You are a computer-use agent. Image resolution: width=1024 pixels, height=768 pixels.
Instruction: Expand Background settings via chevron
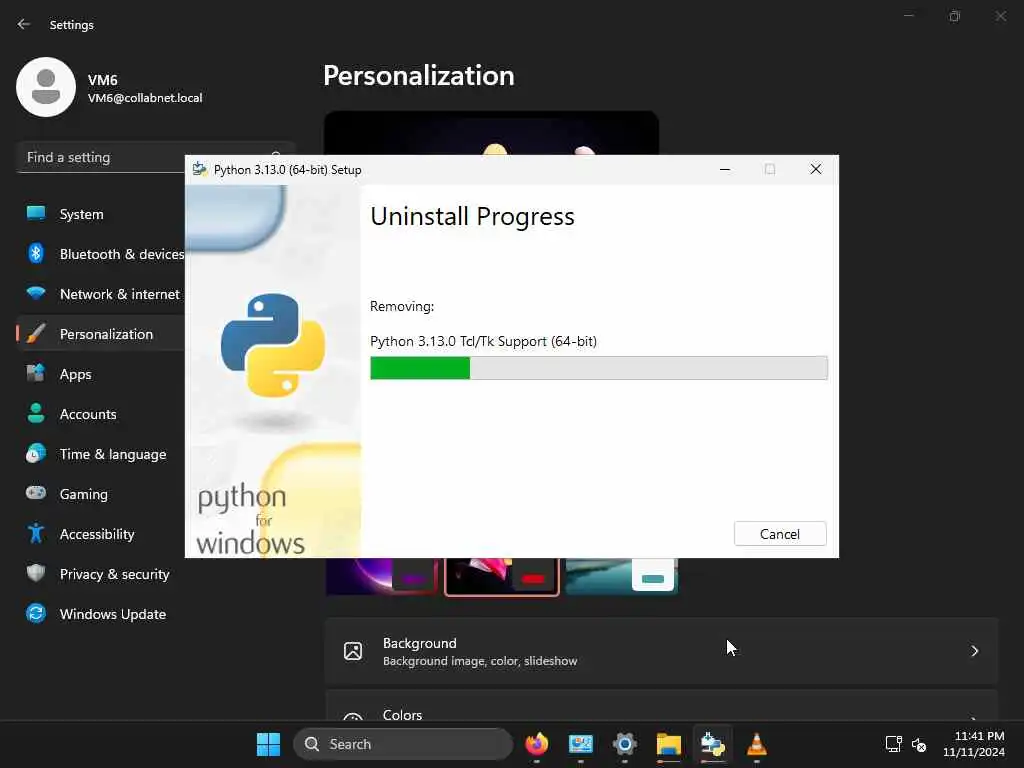tap(974, 651)
